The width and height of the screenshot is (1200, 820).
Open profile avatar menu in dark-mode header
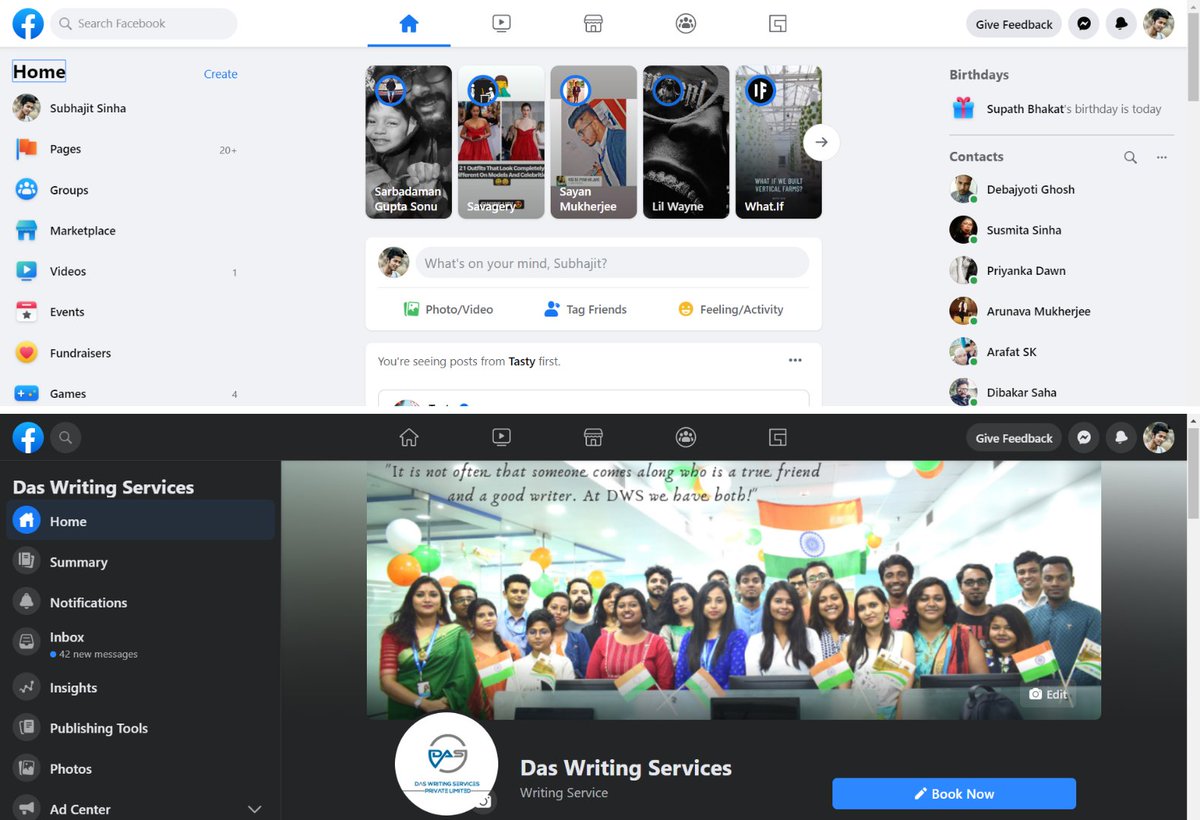tap(1159, 437)
